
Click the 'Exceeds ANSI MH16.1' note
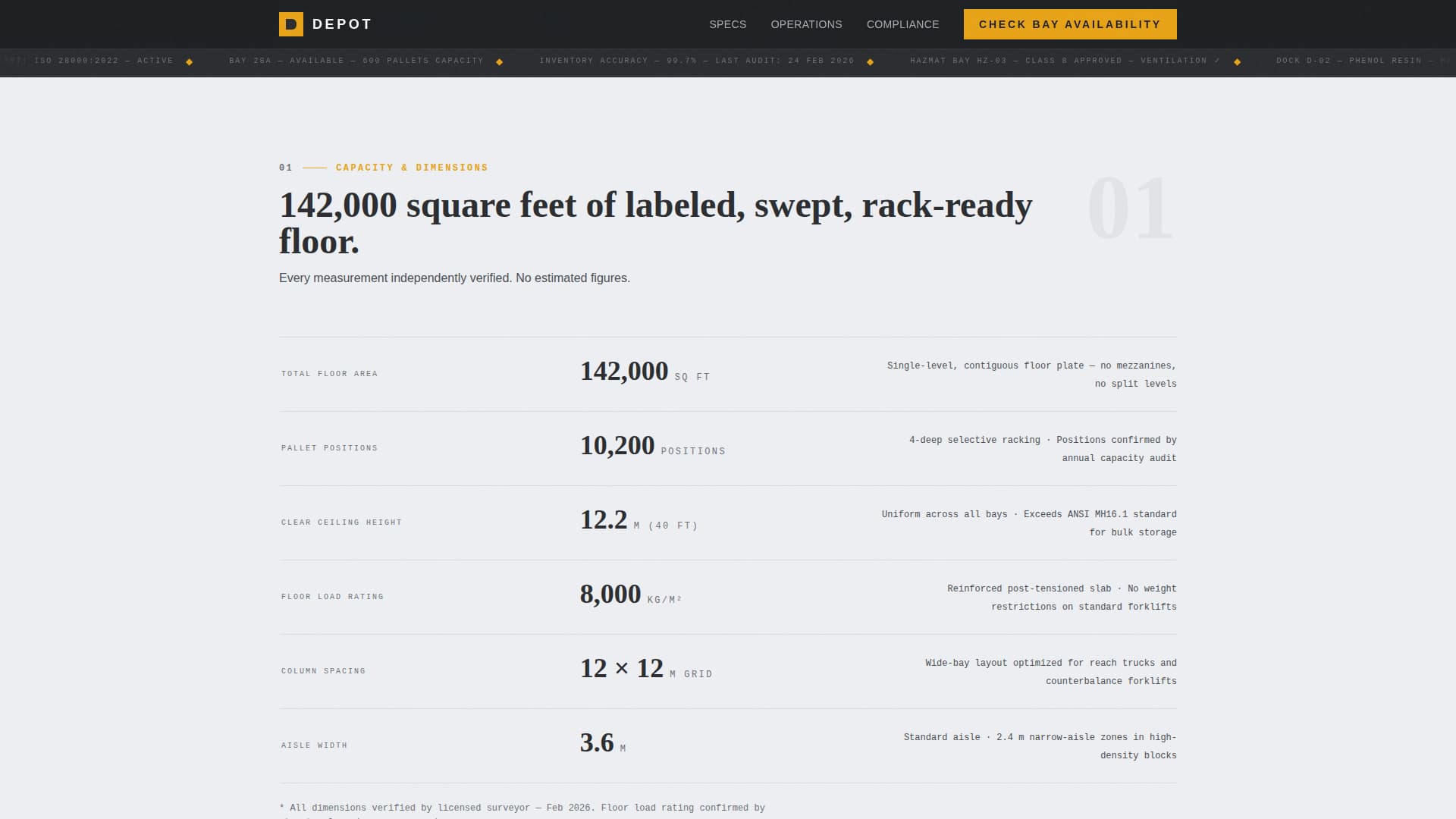pos(1029,523)
